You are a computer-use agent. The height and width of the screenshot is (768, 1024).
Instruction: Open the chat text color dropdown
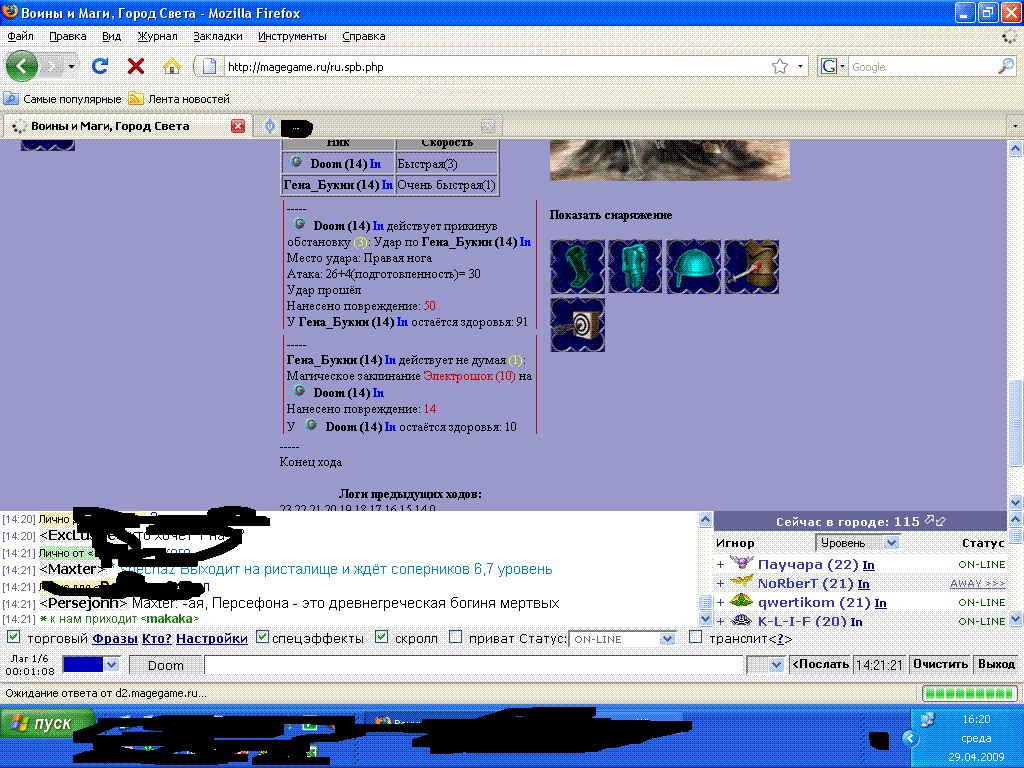[x=112, y=665]
